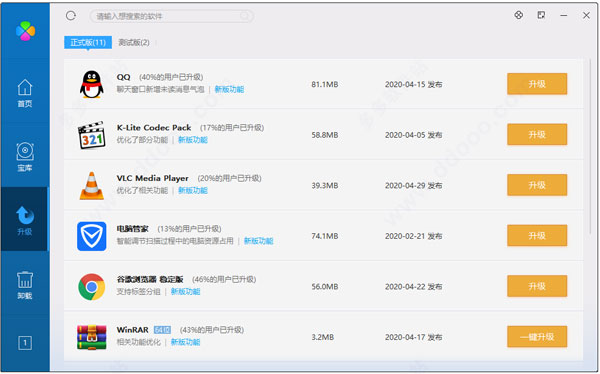The image size is (600, 374).
Task: Open the 宝库 software library in the sidebar
Action: 25,157
